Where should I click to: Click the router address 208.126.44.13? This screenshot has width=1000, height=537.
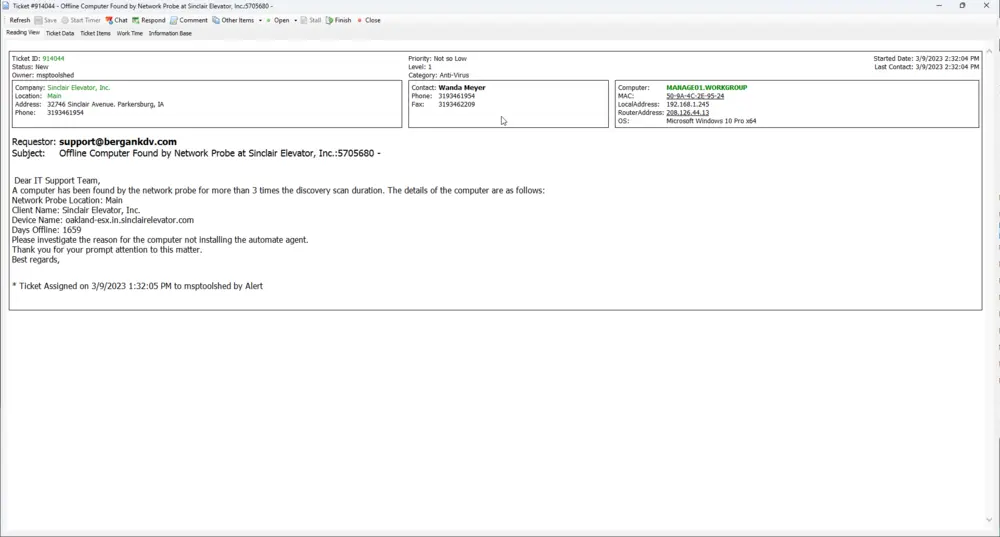coord(687,112)
